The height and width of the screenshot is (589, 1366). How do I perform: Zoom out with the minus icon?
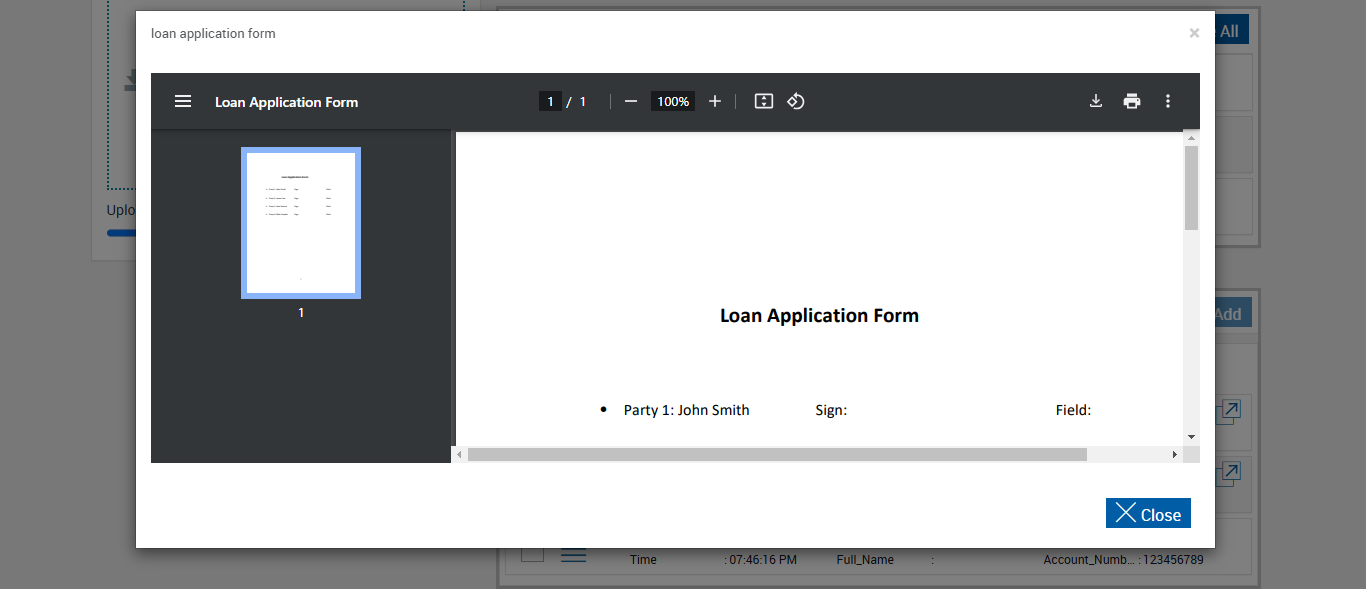[631, 101]
